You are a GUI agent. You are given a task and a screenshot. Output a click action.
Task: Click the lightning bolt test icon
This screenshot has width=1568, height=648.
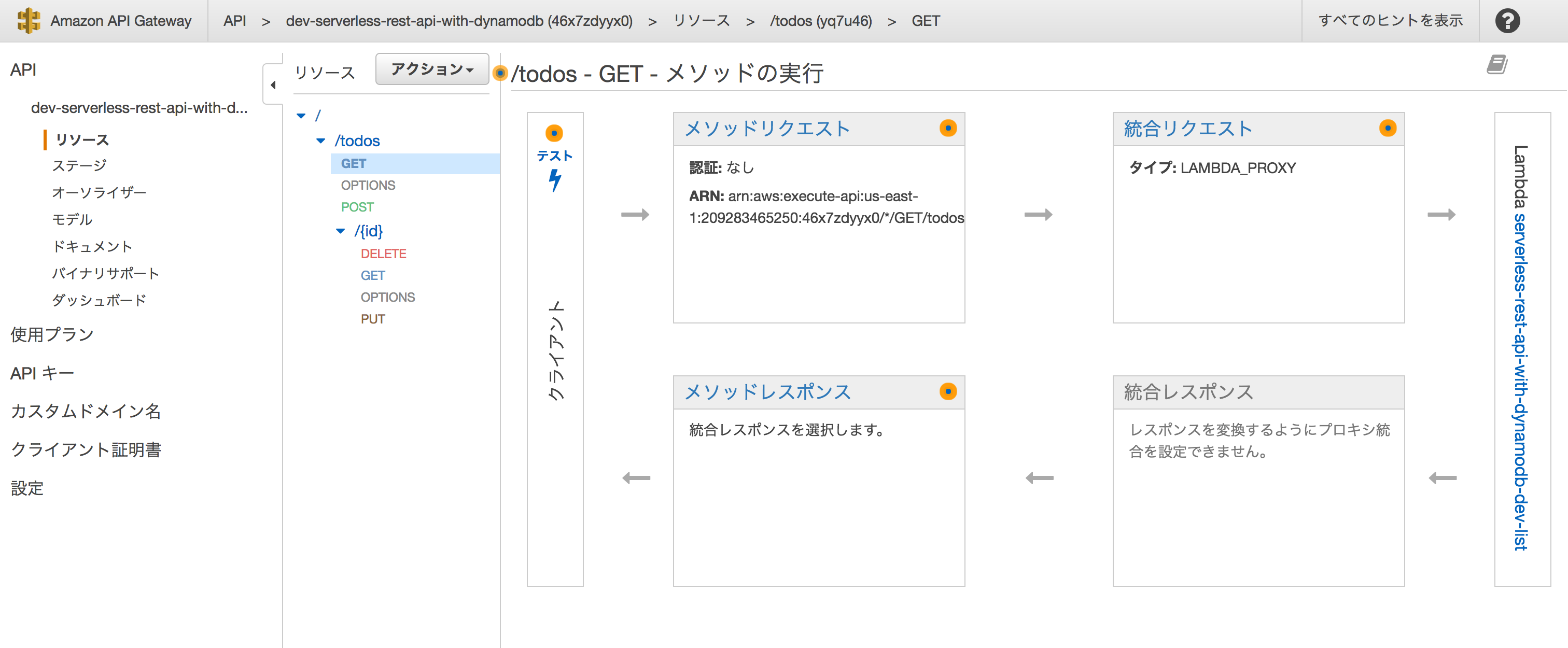pyautogui.click(x=554, y=180)
